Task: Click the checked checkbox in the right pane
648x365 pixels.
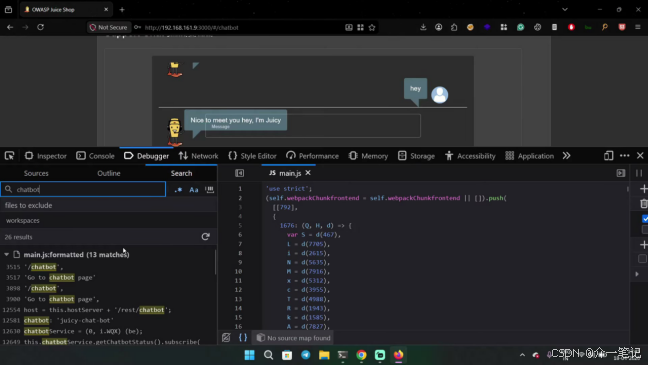Action: tap(645, 219)
